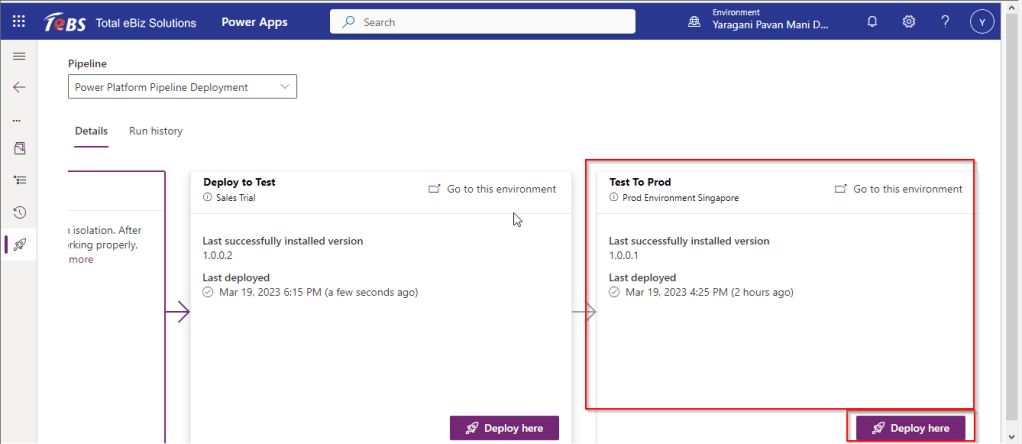Image resolution: width=1022 pixels, height=444 pixels.
Task: Expand the sidebar ellipsis more options
Action: (x=19, y=119)
